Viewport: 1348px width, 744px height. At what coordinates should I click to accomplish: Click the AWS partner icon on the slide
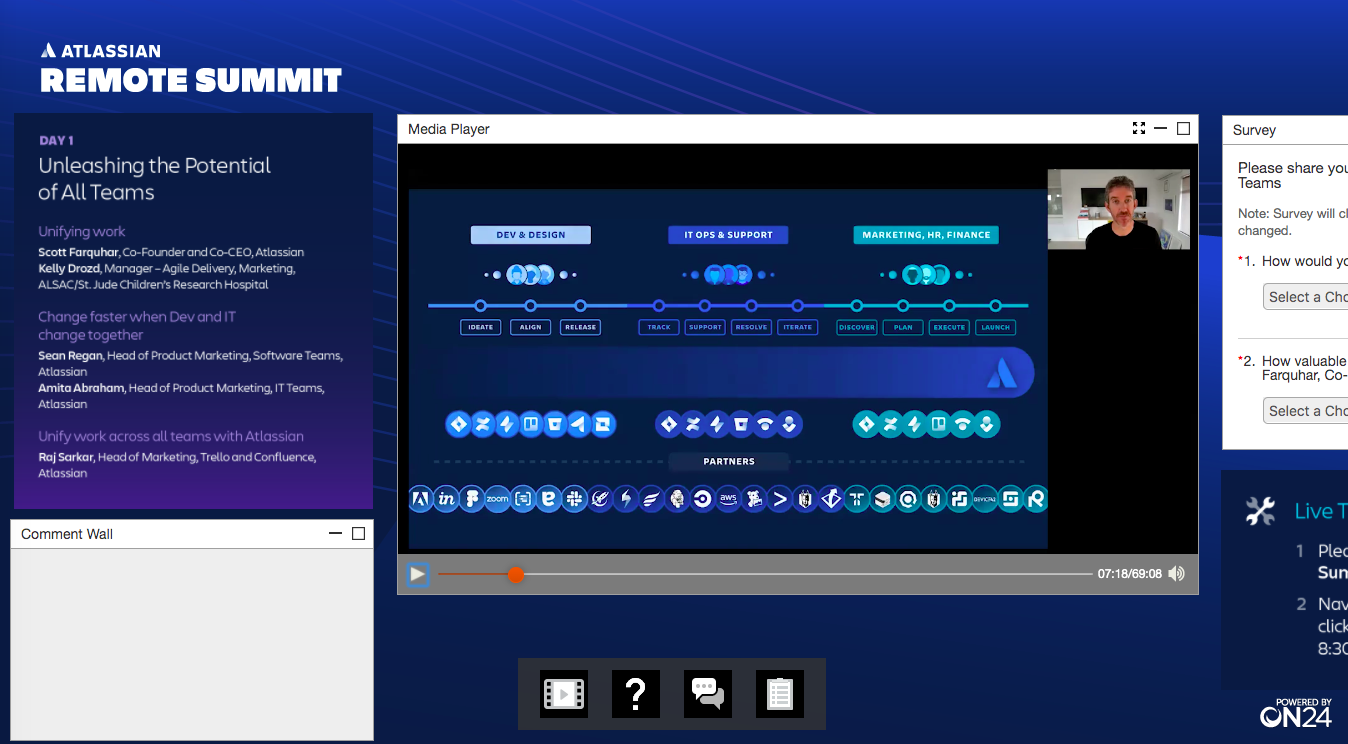[728, 498]
